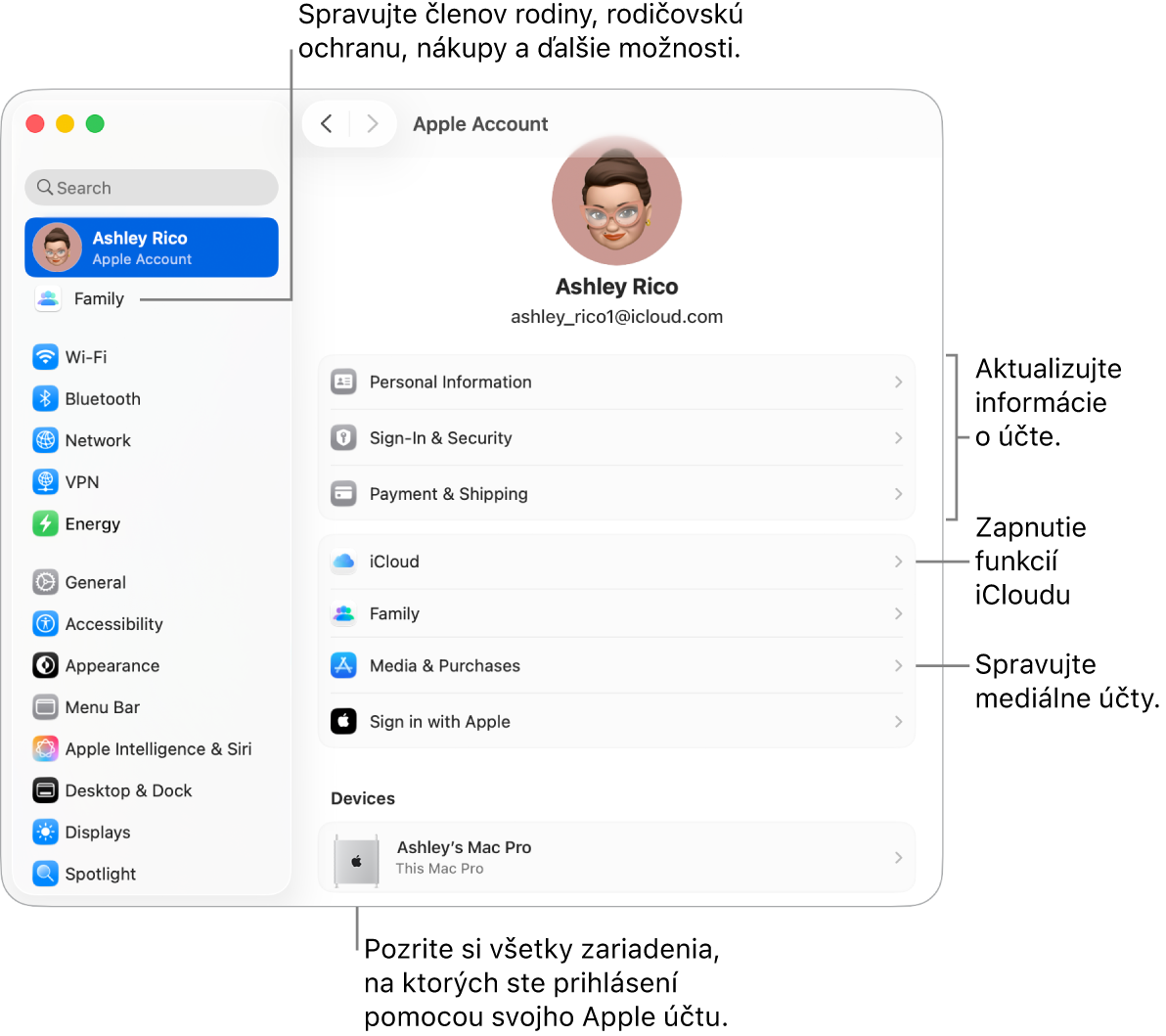
Task: Open Energy settings via lightning bolt icon
Action: point(46,523)
